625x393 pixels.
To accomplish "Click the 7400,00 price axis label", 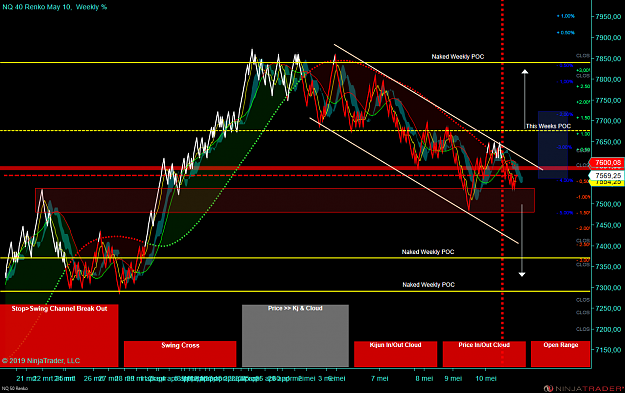I will (x=608, y=246).
